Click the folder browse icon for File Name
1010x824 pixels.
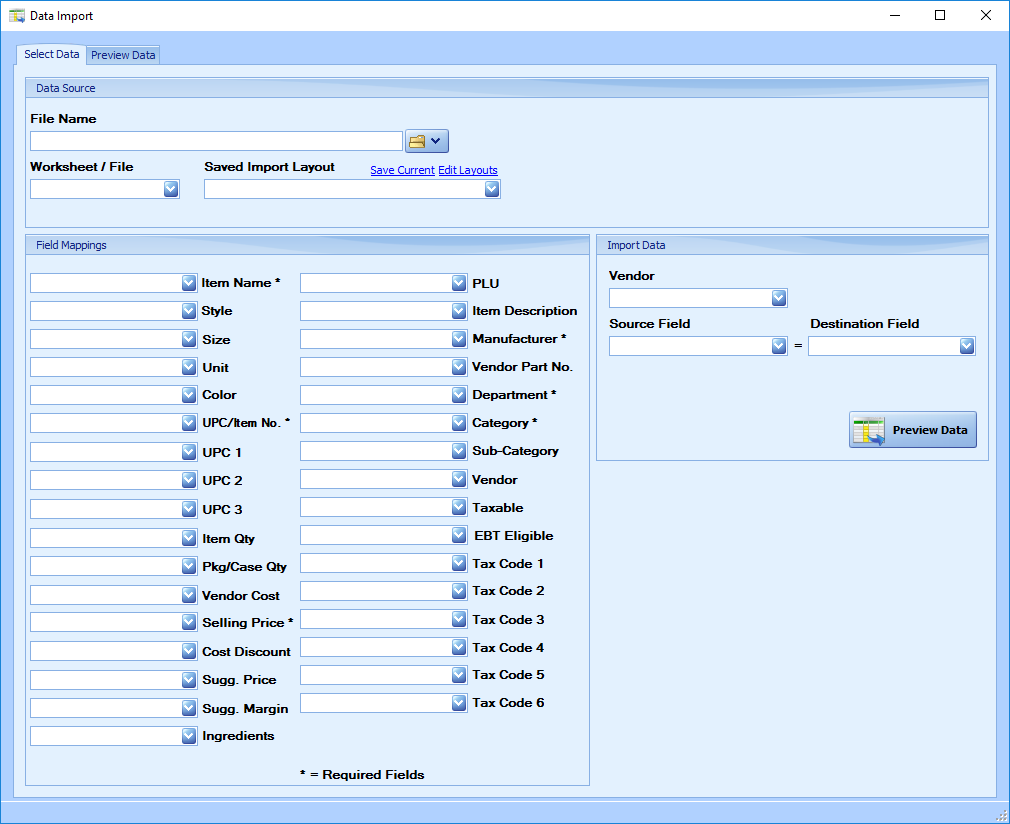click(417, 141)
